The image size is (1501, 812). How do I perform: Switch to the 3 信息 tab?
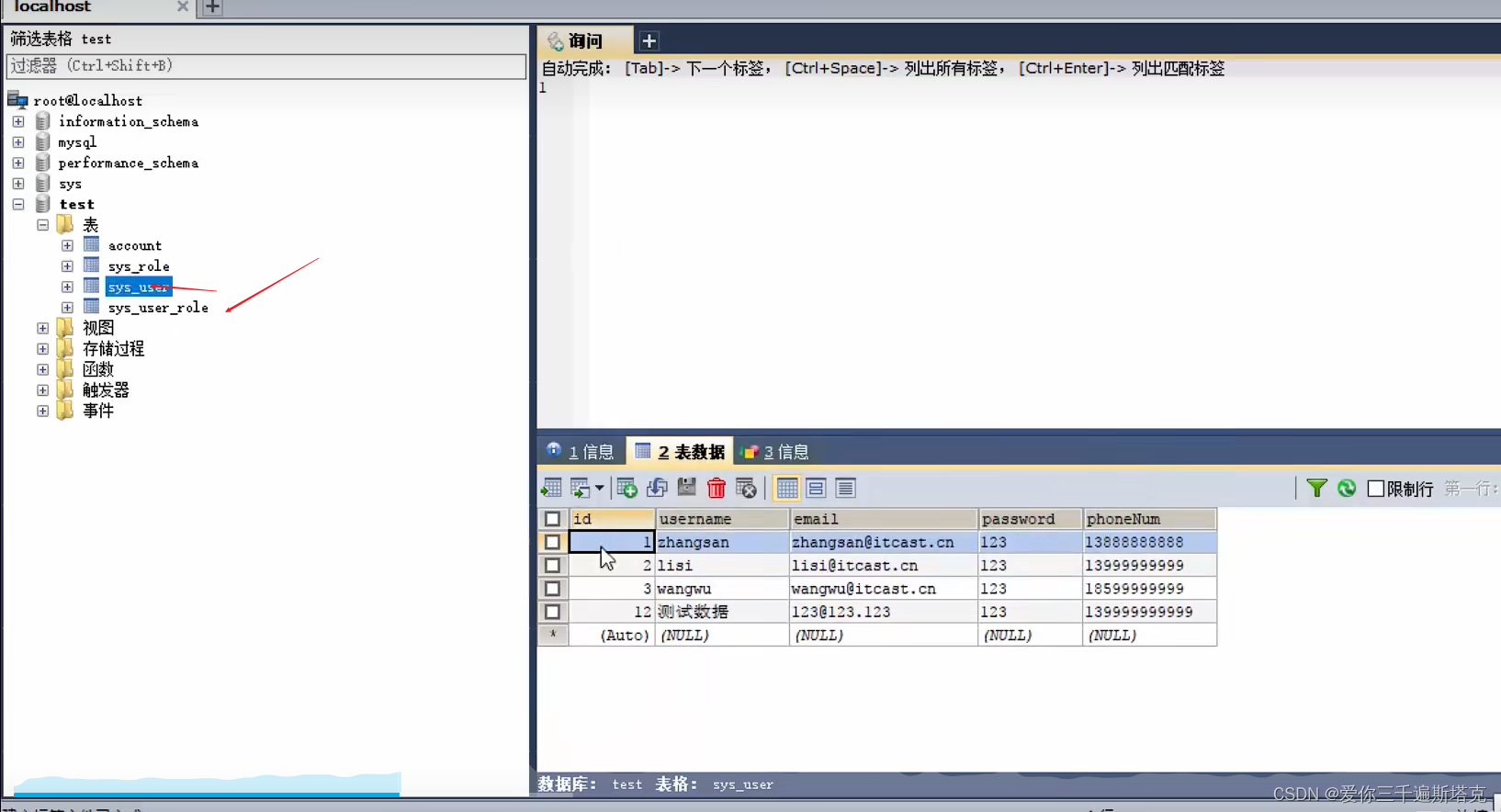click(x=775, y=451)
